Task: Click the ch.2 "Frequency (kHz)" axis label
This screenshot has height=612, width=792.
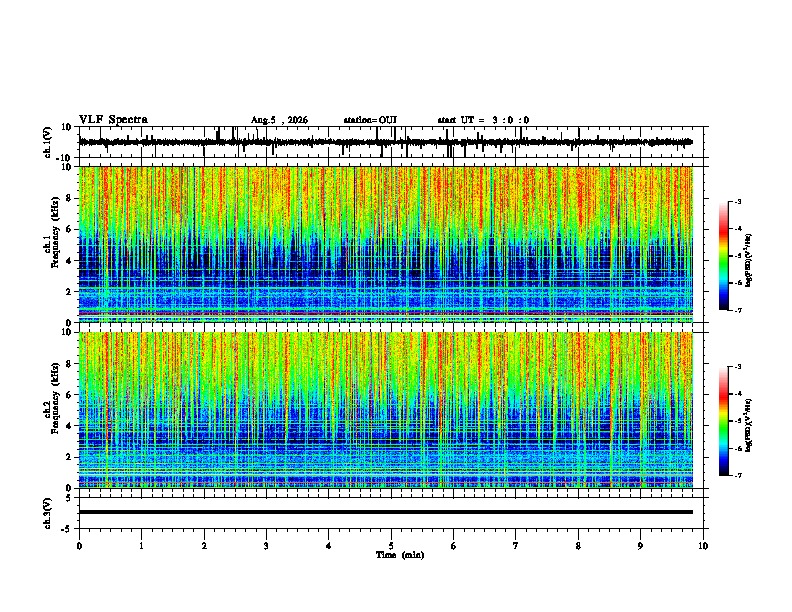Action: point(55,398)
